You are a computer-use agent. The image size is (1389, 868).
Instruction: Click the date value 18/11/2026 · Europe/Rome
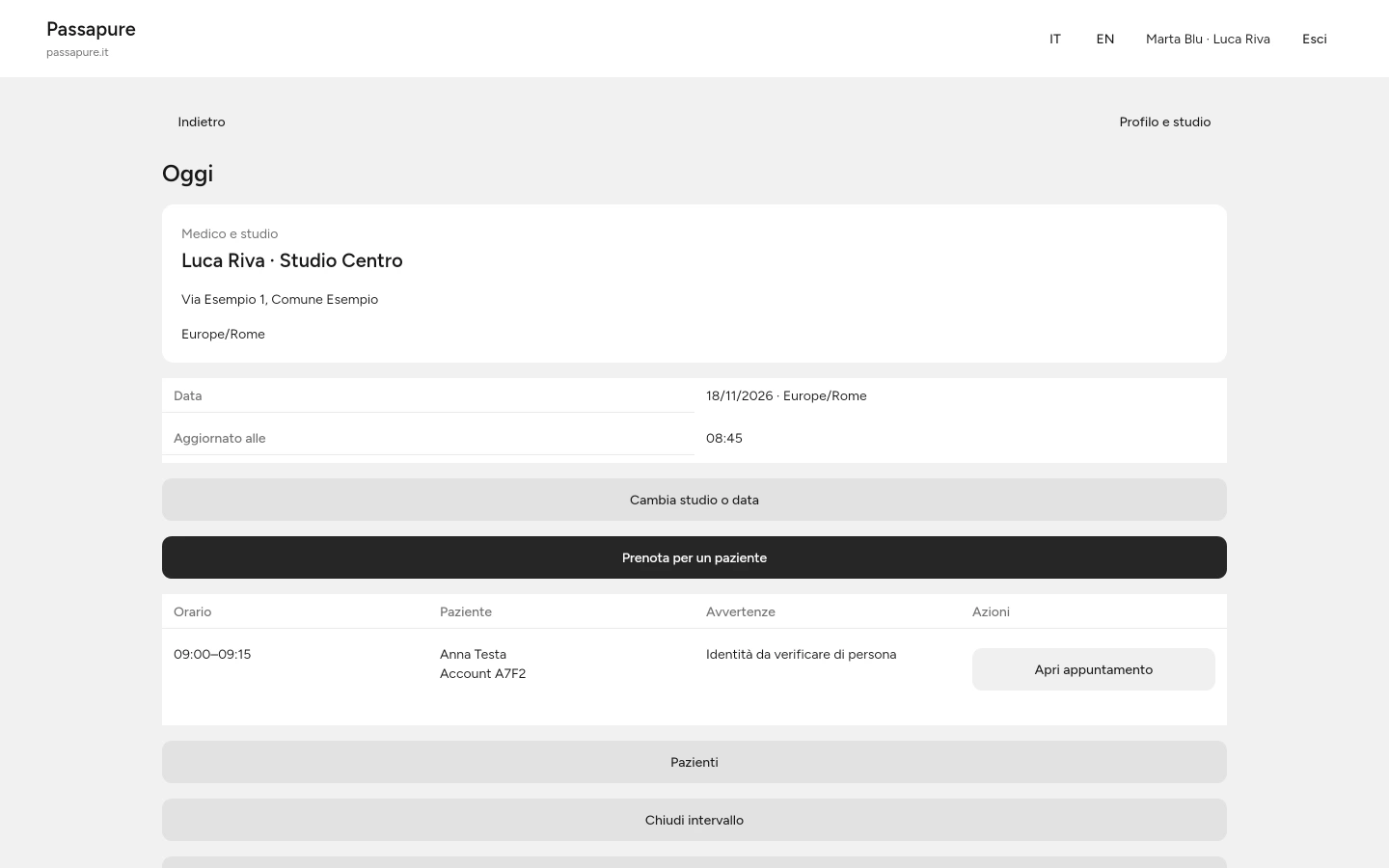pos(786,395)
